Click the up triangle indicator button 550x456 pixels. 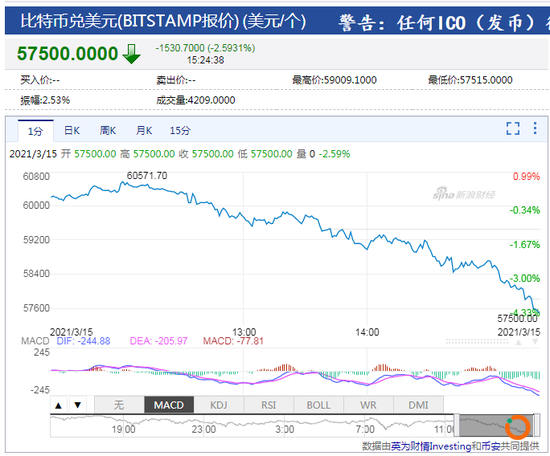coord(59,405)
